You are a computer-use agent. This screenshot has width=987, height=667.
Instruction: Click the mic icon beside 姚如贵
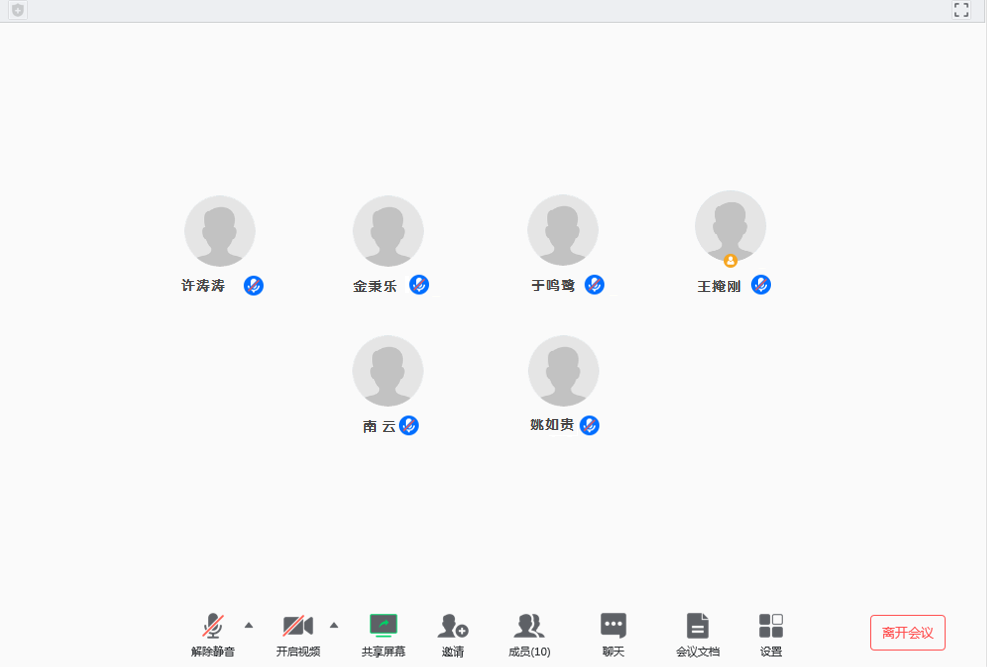coord(590,425)
